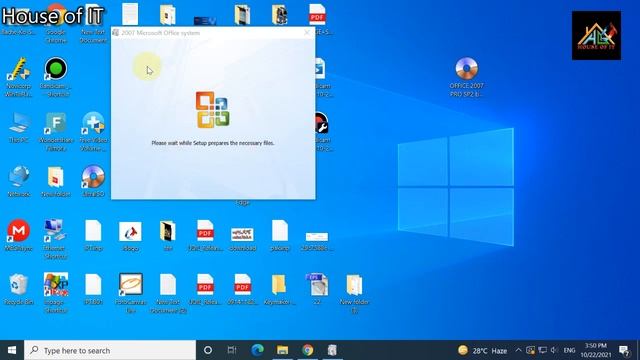Viewport: 640px width, 360px height.
Task: Switch to Google Chrome in the taskbar
Action: 308,350
